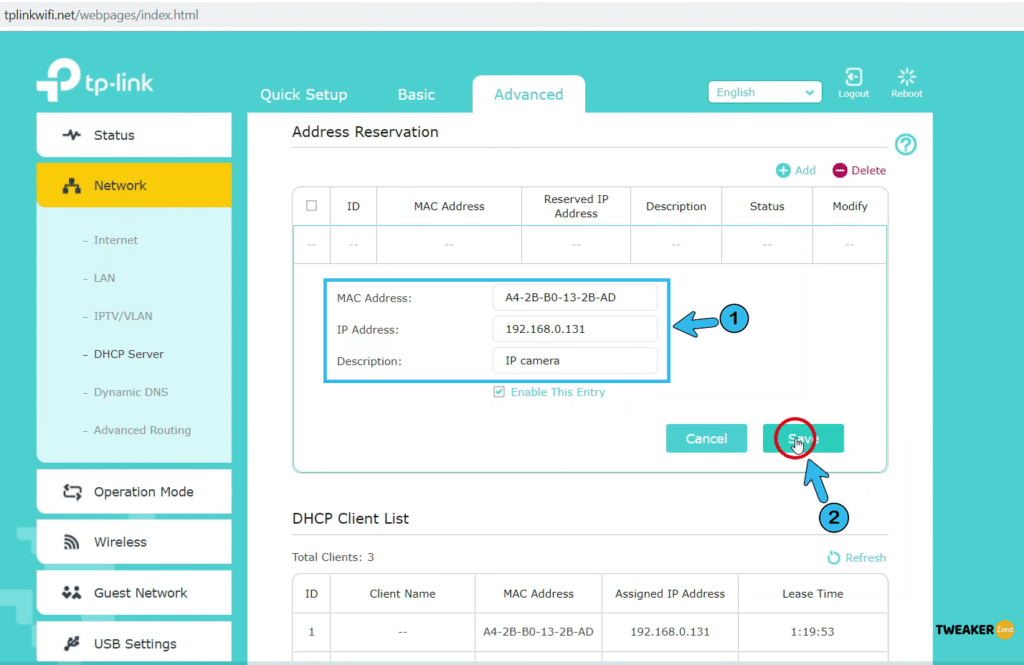Click the Status pulse icon in sidebar
Viewport: 1024px width, 665px height.
click(x=72, y=135)
